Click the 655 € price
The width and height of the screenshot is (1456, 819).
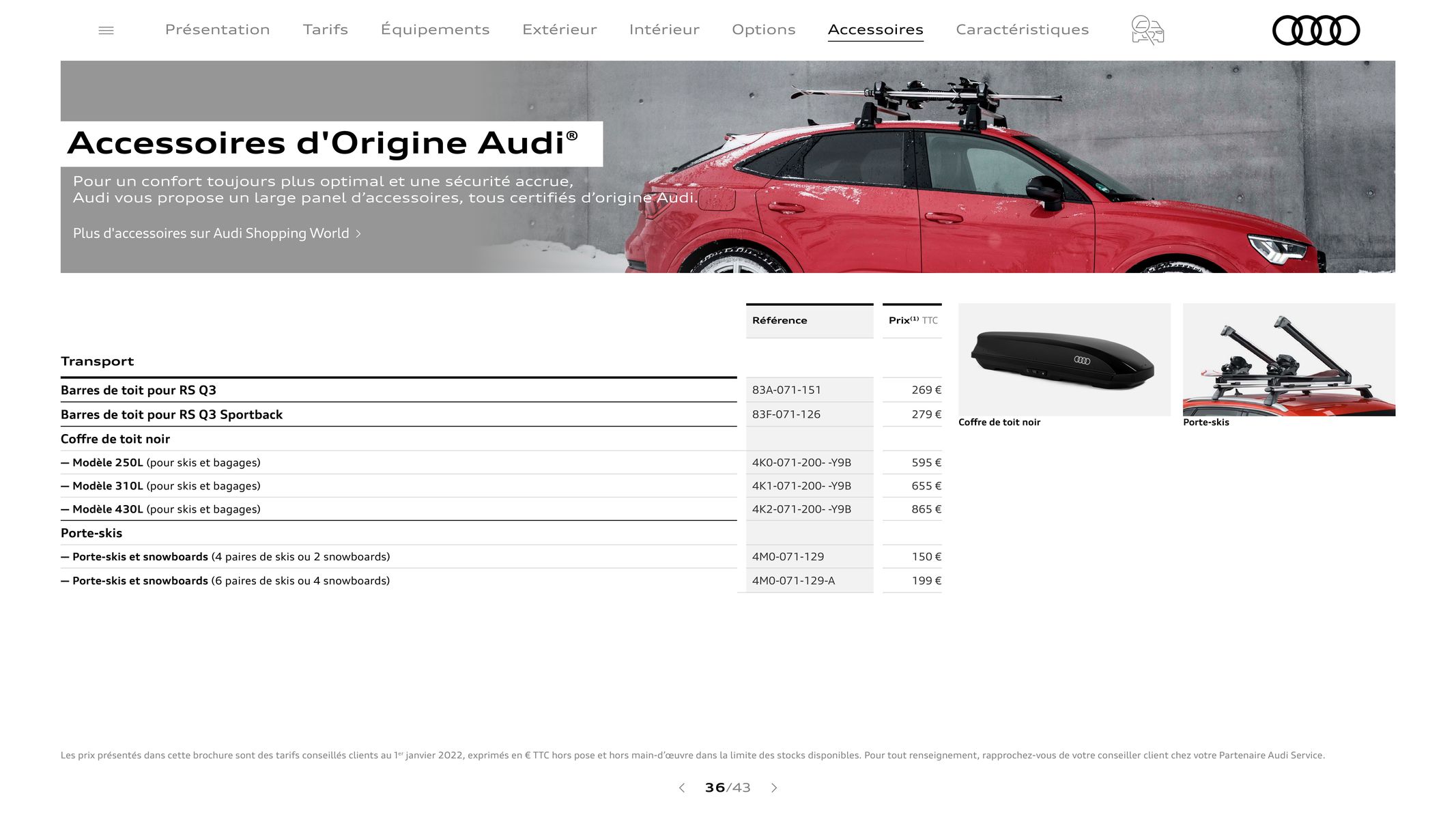pyautogui.click(x=926, y=486)
